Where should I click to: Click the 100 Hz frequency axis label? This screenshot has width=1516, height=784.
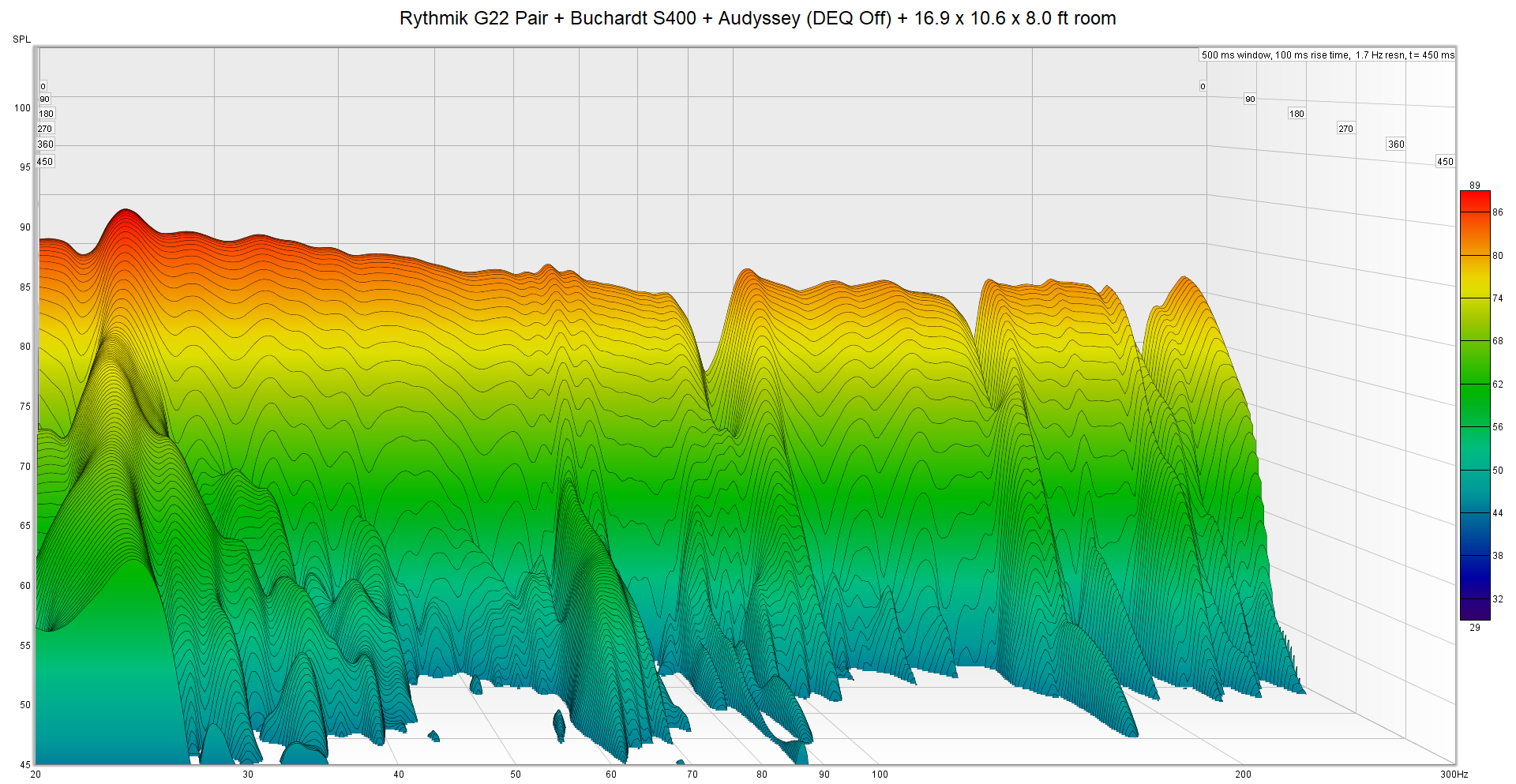880,775
